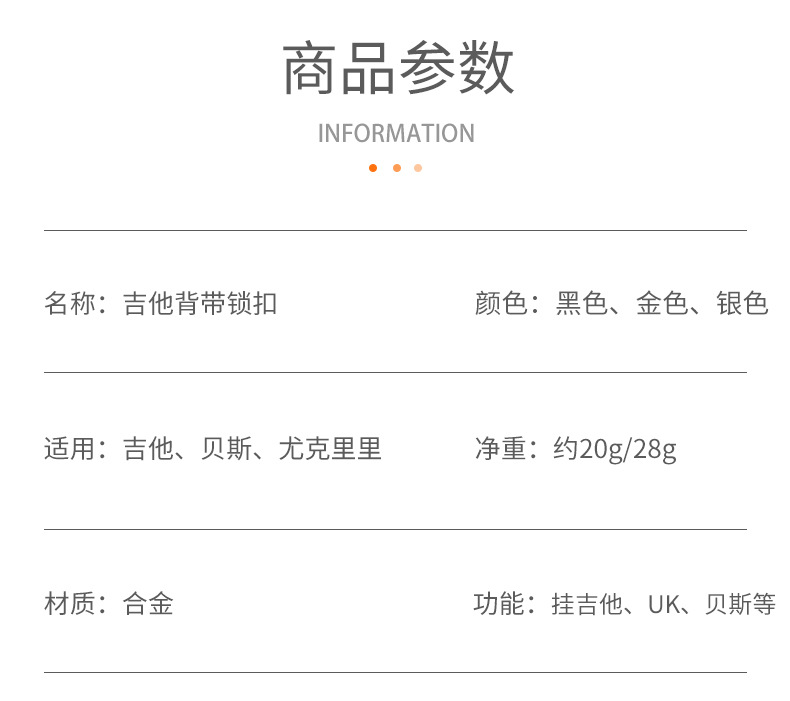Select the 净重 label
Screen dimensions: 790x701
pos(500,449)
